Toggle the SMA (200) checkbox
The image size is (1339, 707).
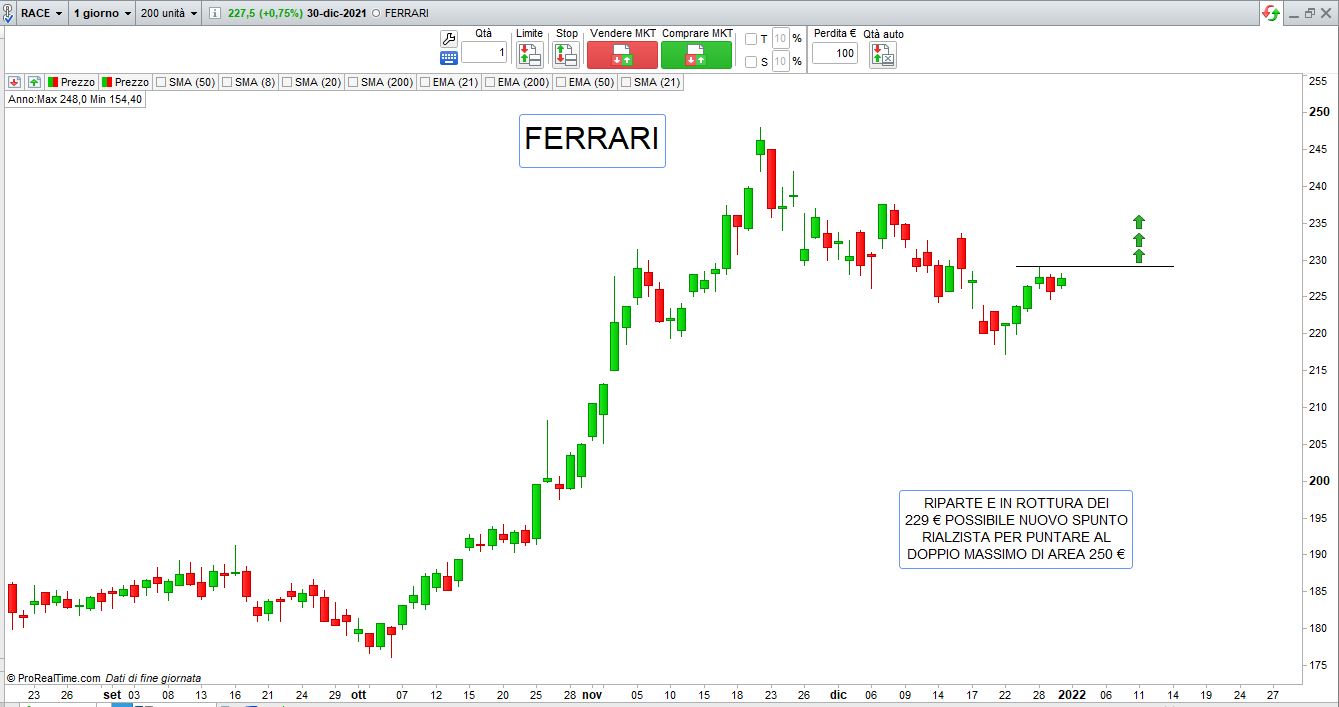coord(352,82)
